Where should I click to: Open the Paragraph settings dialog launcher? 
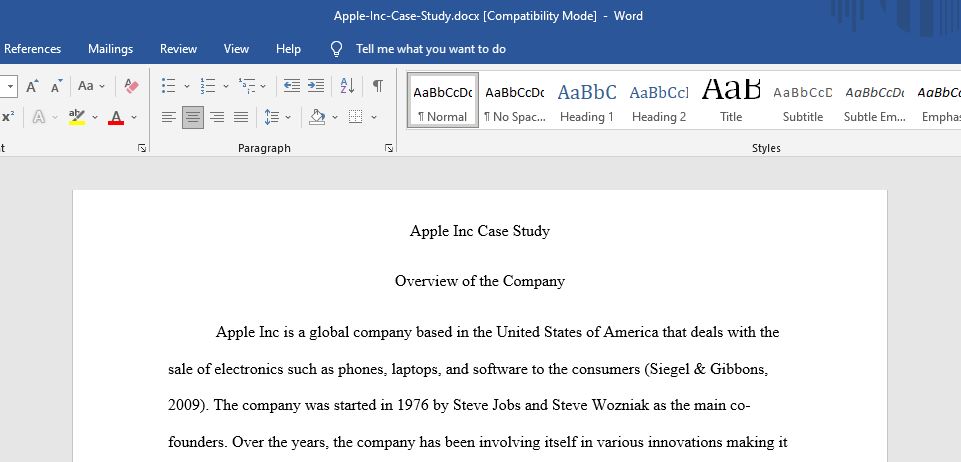click(x=389, y=148)
